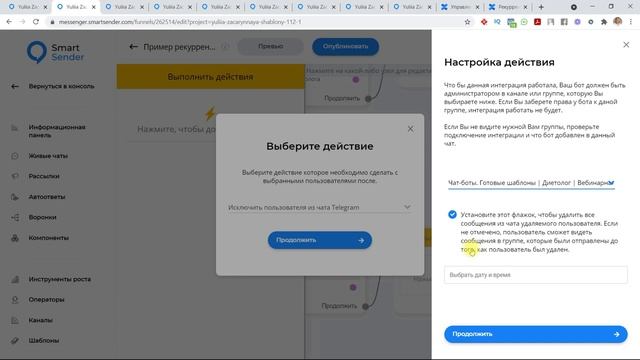Screen dimensions: 640x360
Task: Click the Каналы sidebar icon
Action: [x=15, y=320]
